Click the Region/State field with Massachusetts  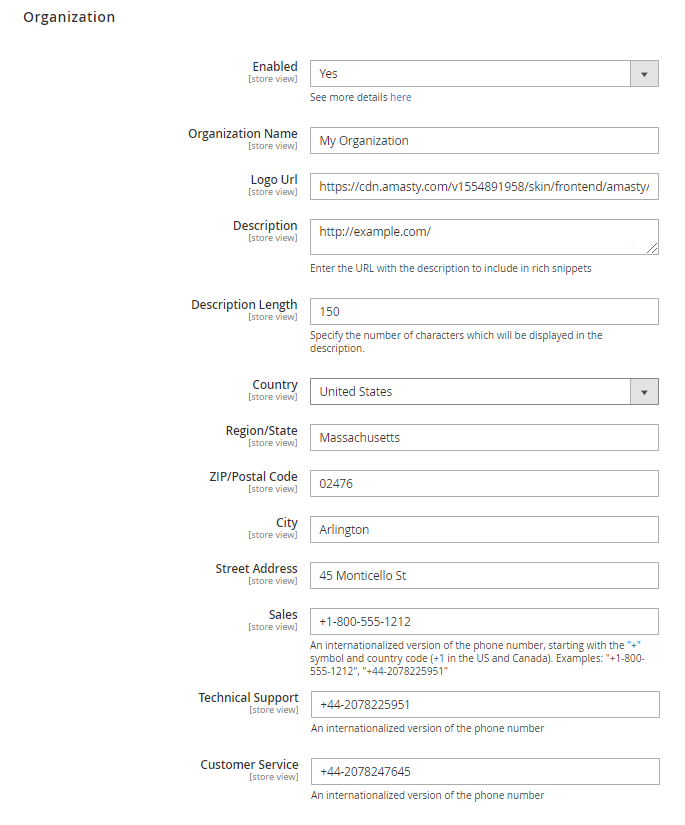(x=484, y=438)
